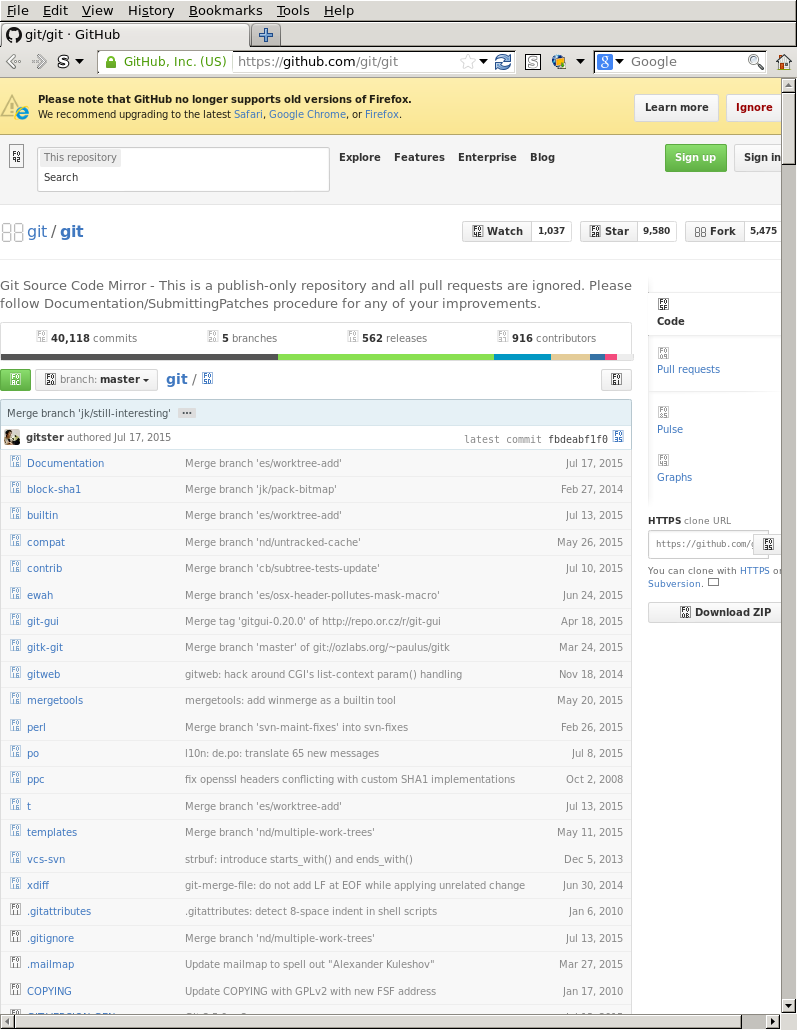The height and width of the screenshot is (1030, 797).
Task: Open the address bar history dropdown arrow
Action: coord(484,62)
